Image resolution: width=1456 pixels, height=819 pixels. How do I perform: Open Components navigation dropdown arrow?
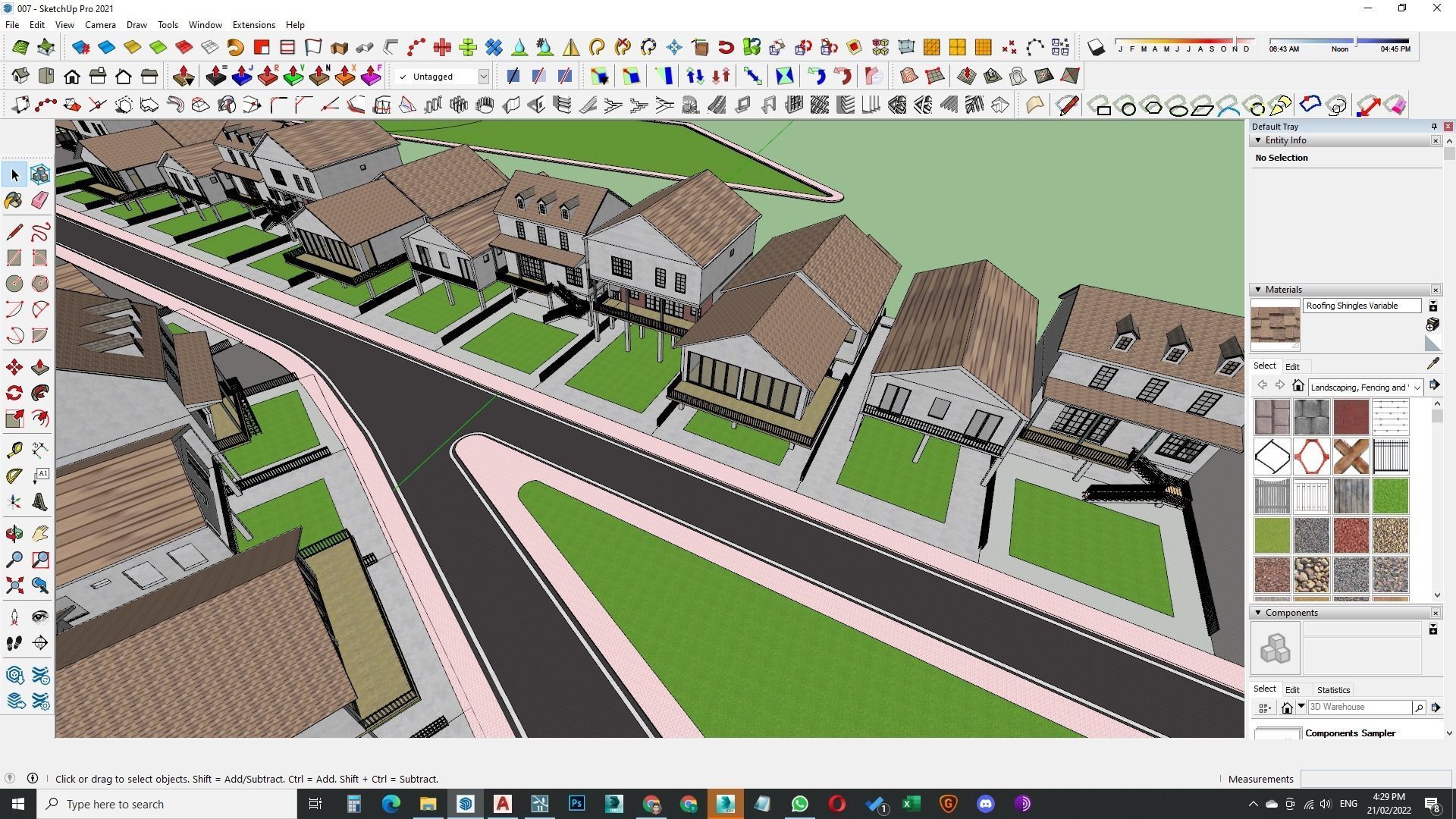[1301, 707]
